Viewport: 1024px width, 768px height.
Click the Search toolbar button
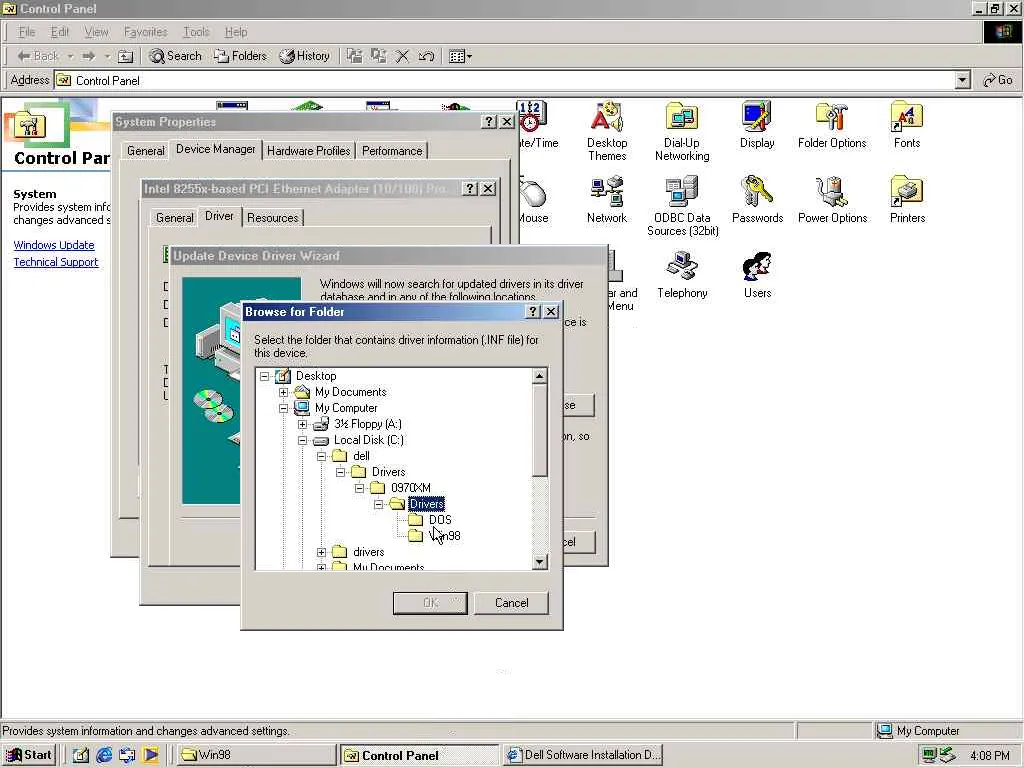(x=176, y=56)
